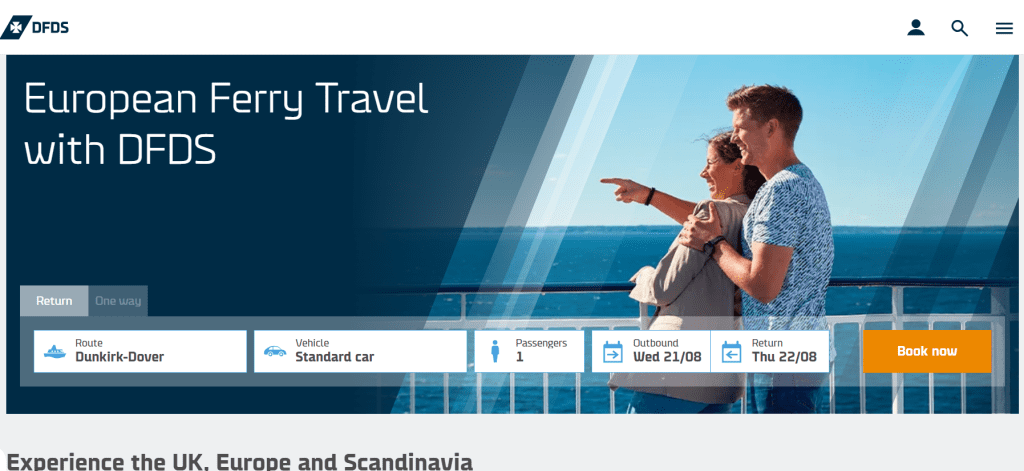The width and height of the screenshot is (1024, 471).
Task: Click the car icon beside Vehicle
Action: tap(275, 351)
